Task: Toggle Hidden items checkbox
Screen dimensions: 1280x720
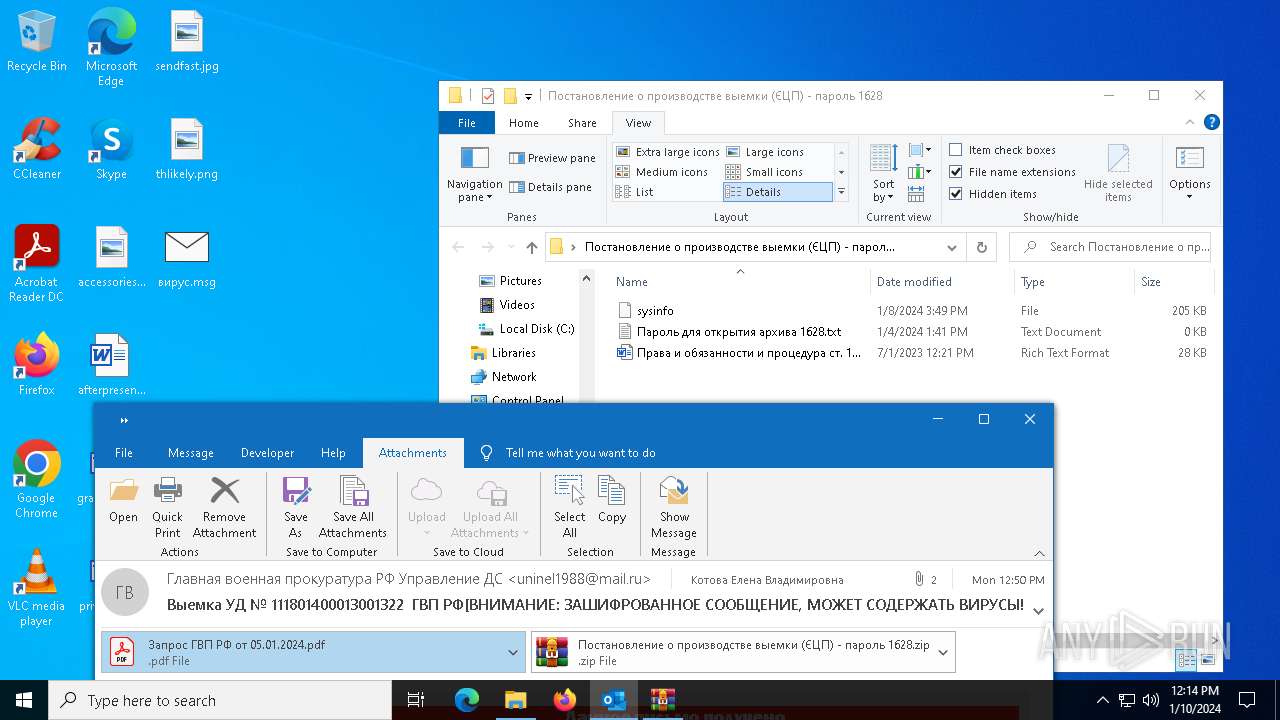Action: 955,194
